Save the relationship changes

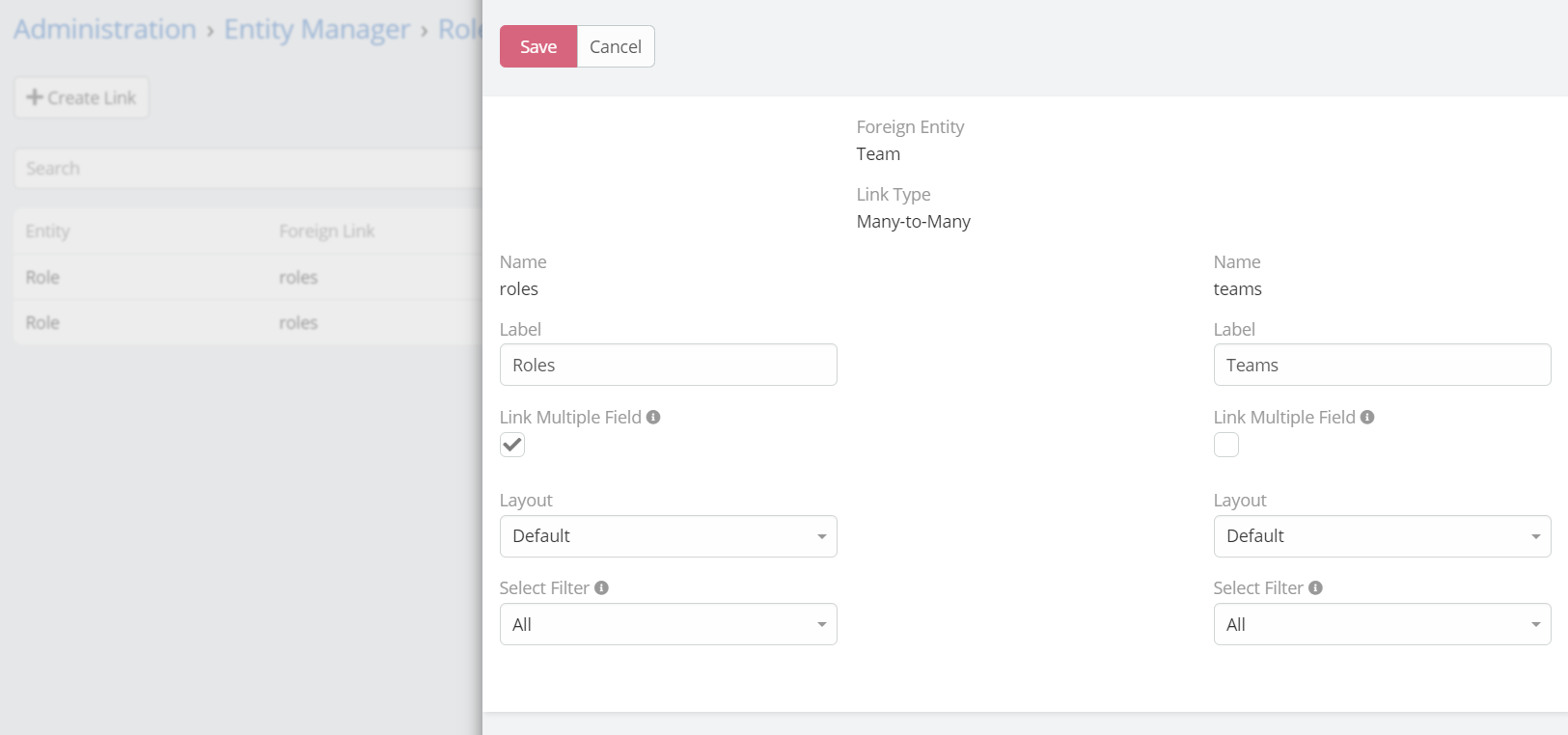tap(538, 46)
